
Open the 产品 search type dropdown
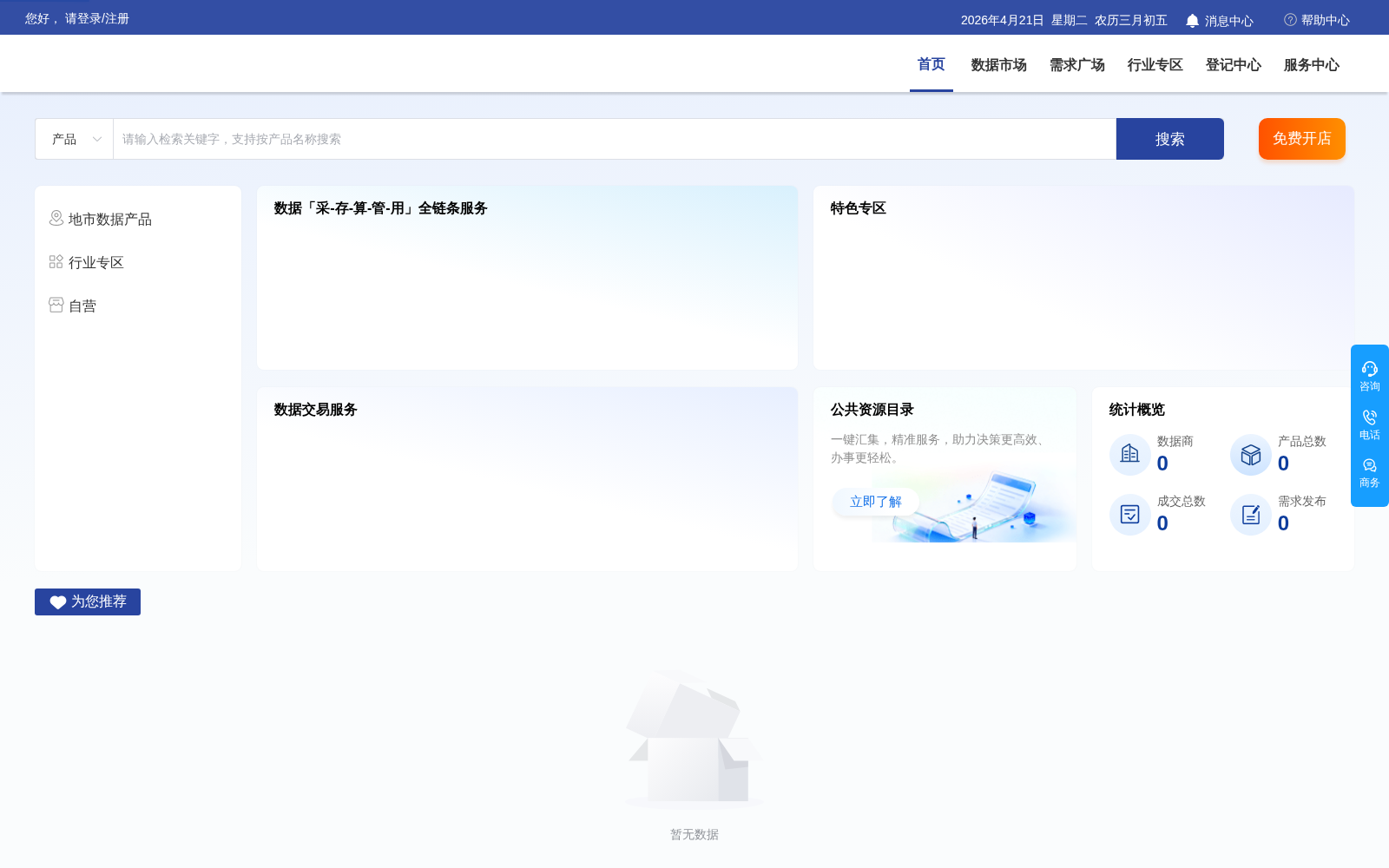[75, 139]
